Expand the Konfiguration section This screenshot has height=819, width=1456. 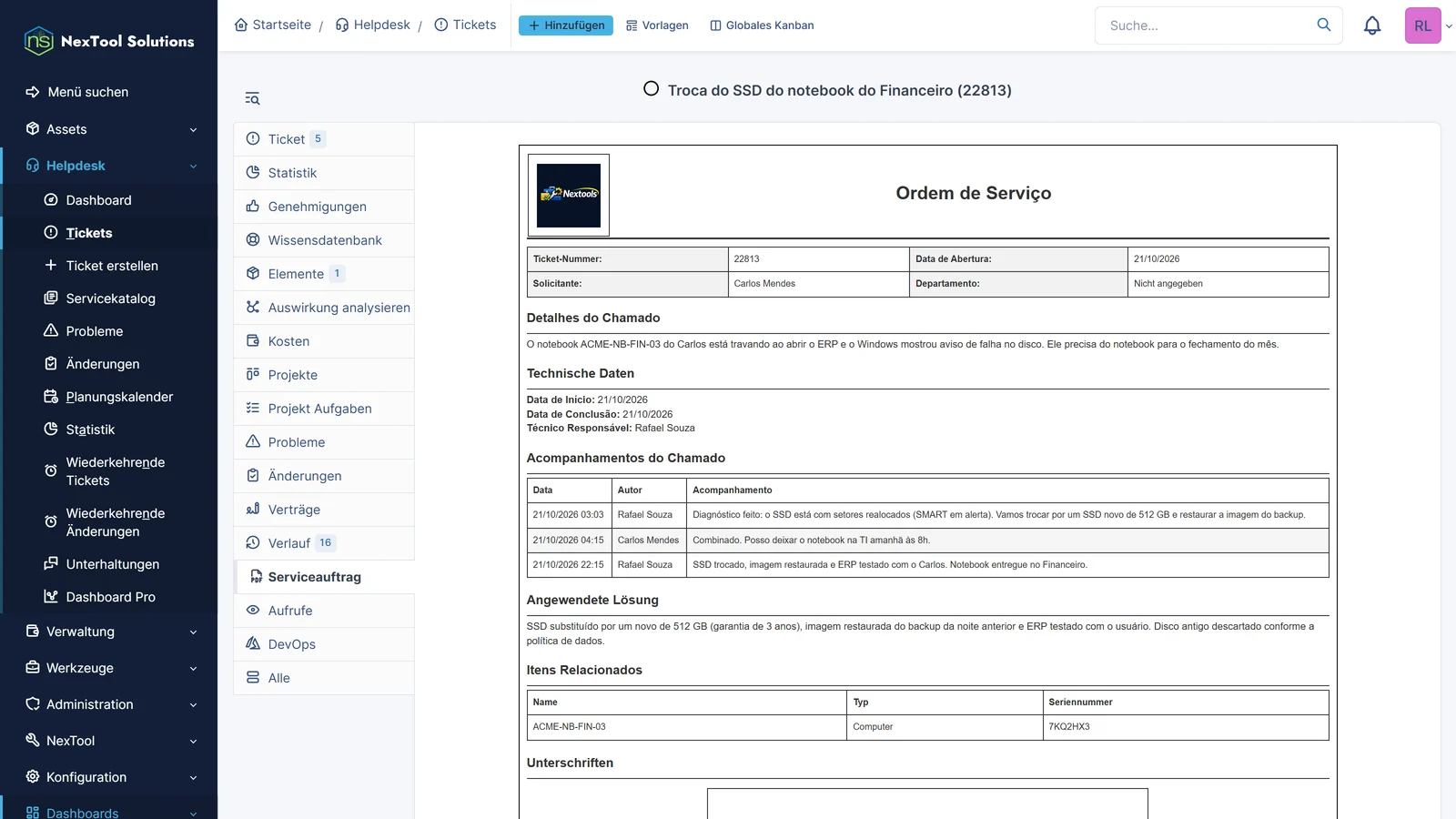pos(109,777)
